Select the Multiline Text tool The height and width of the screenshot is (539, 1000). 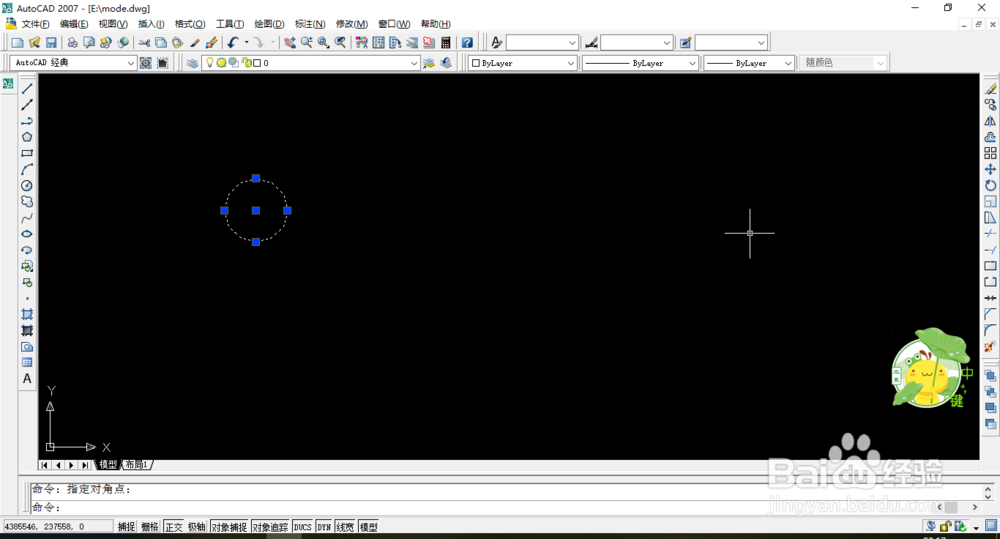[x=27, y=379]
